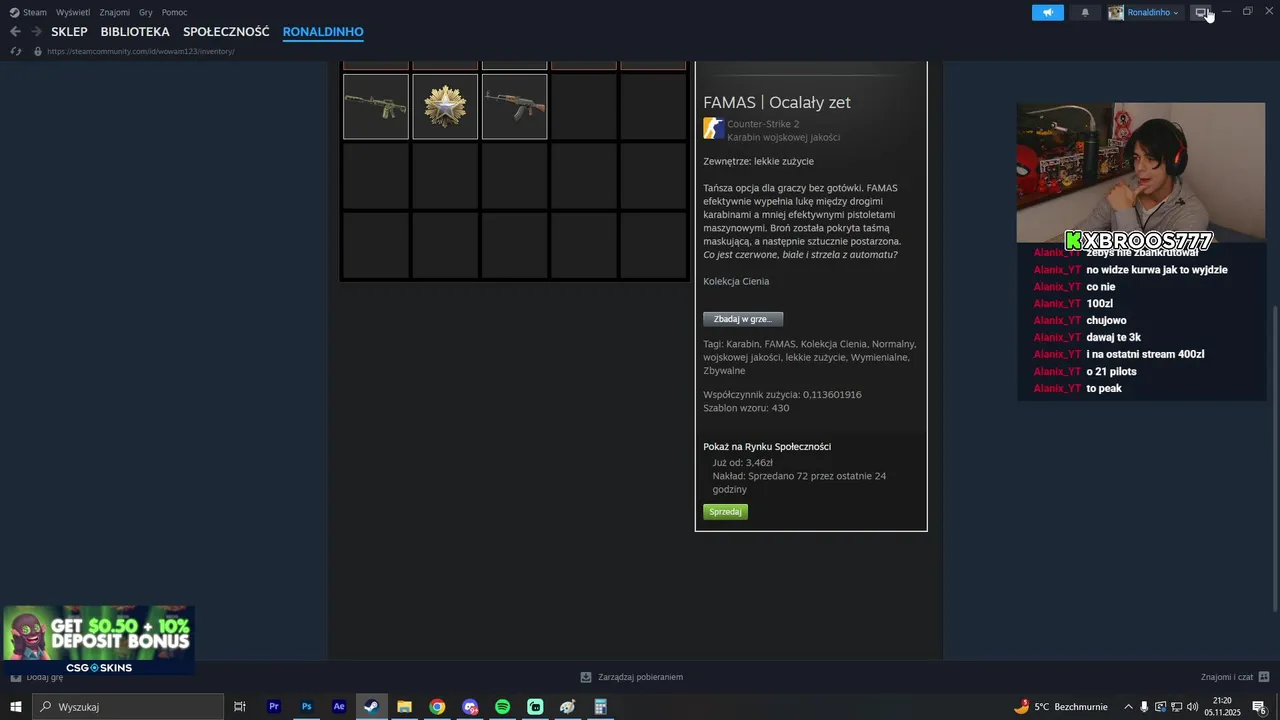The width and height of the screenshot is (1280, 720).
Task: Reload the page with refresh icon
Action: 16,51
